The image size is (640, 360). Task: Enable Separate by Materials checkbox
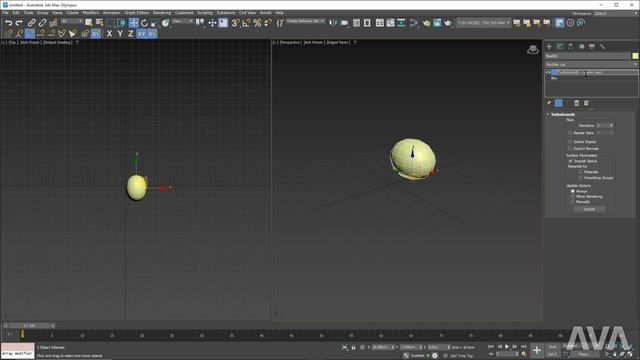(x=580, y=172)
